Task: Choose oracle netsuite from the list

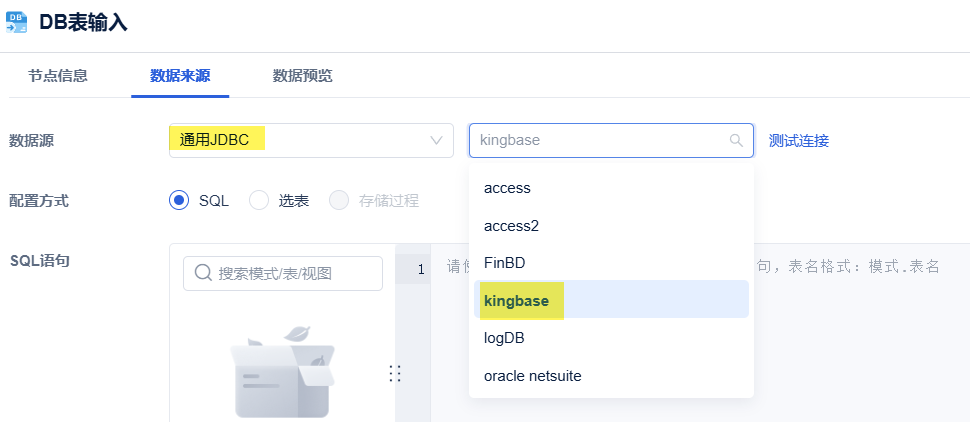Action: [532, 376]
